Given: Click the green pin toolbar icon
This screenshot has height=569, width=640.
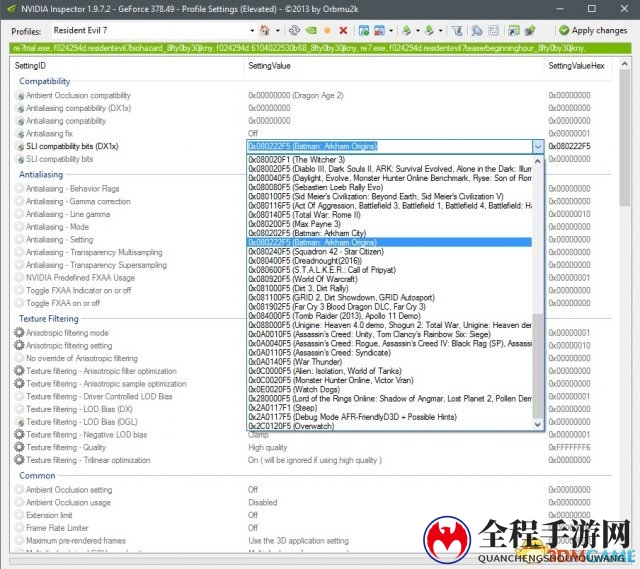Looking at the screenshot, I should pyautogui.click(x=530, y=30).
